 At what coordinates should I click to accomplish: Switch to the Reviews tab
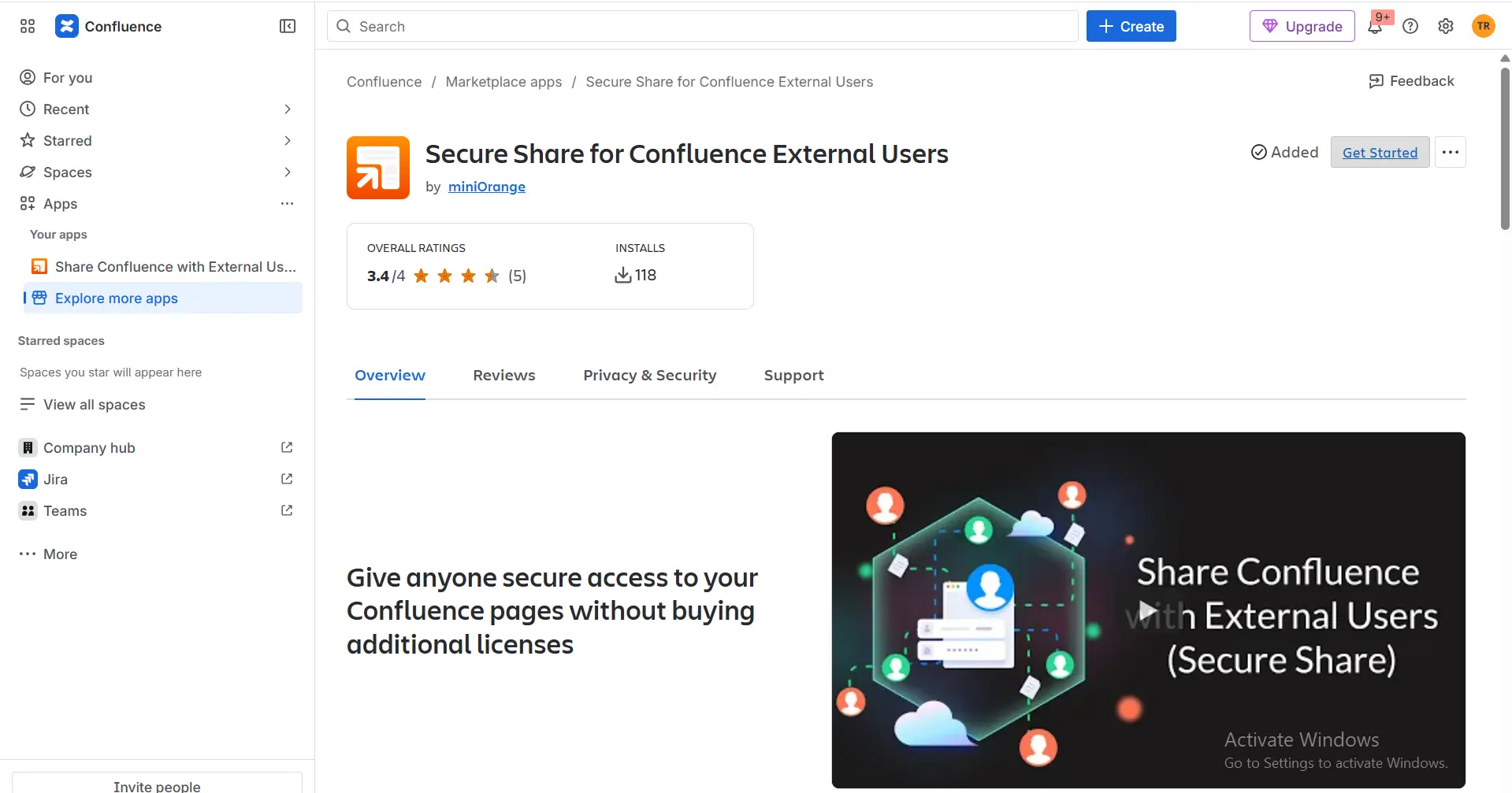(x=503, y=376)
